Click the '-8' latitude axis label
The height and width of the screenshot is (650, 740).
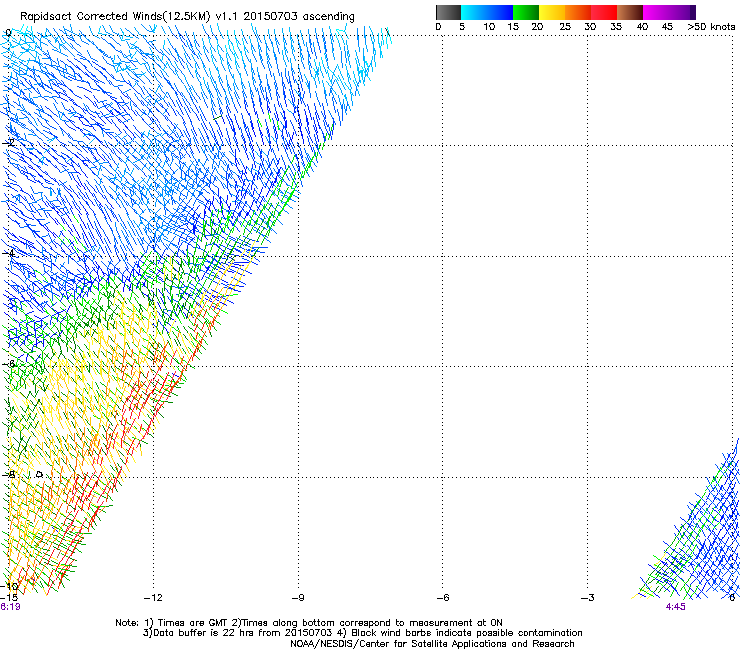(9, 474)
